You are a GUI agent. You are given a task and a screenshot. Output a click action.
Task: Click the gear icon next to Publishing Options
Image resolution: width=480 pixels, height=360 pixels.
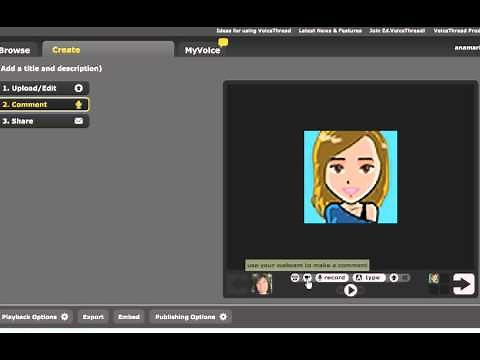click(x=223, y=317)
